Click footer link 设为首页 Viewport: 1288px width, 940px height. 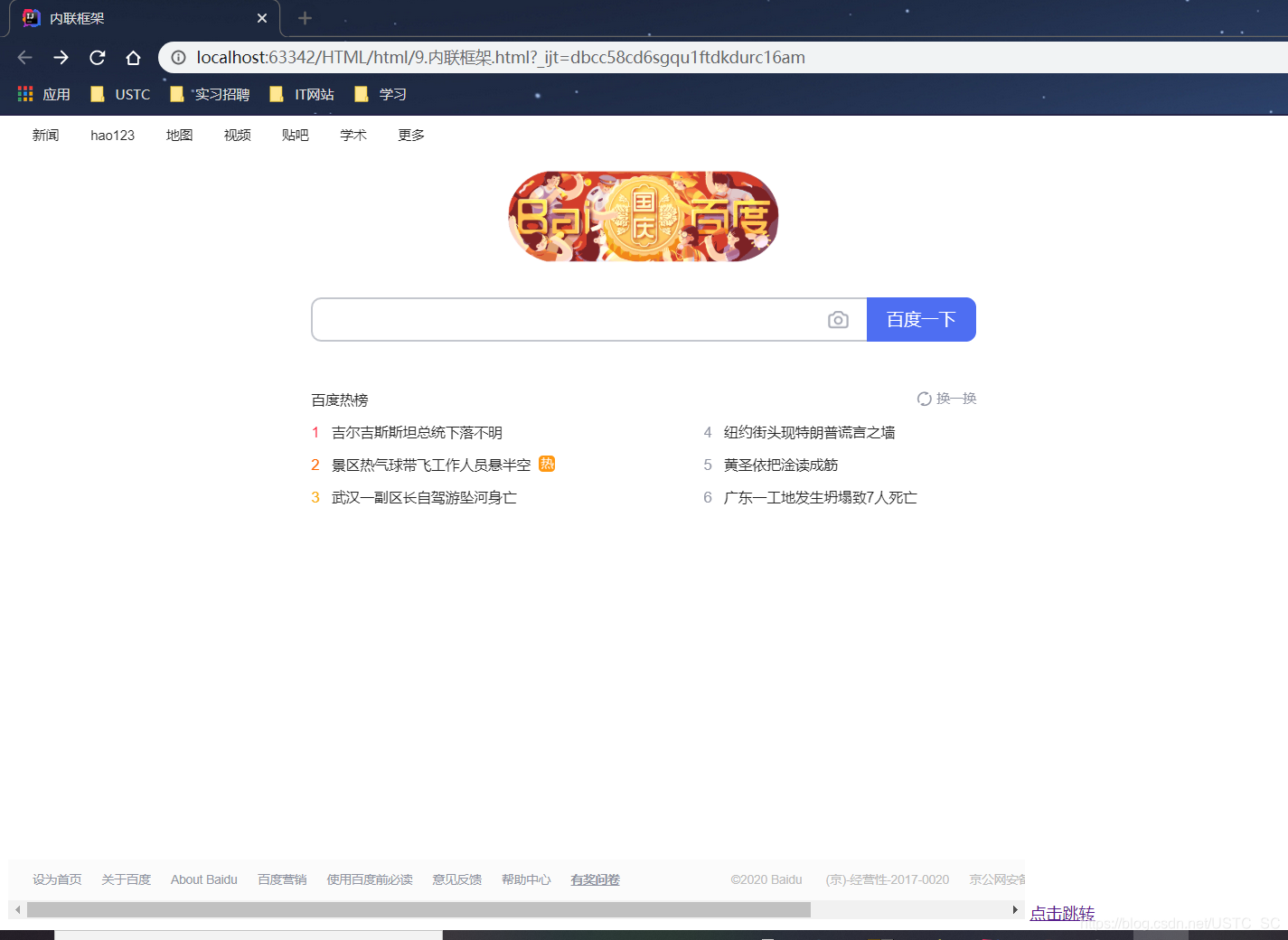point(57,879)
